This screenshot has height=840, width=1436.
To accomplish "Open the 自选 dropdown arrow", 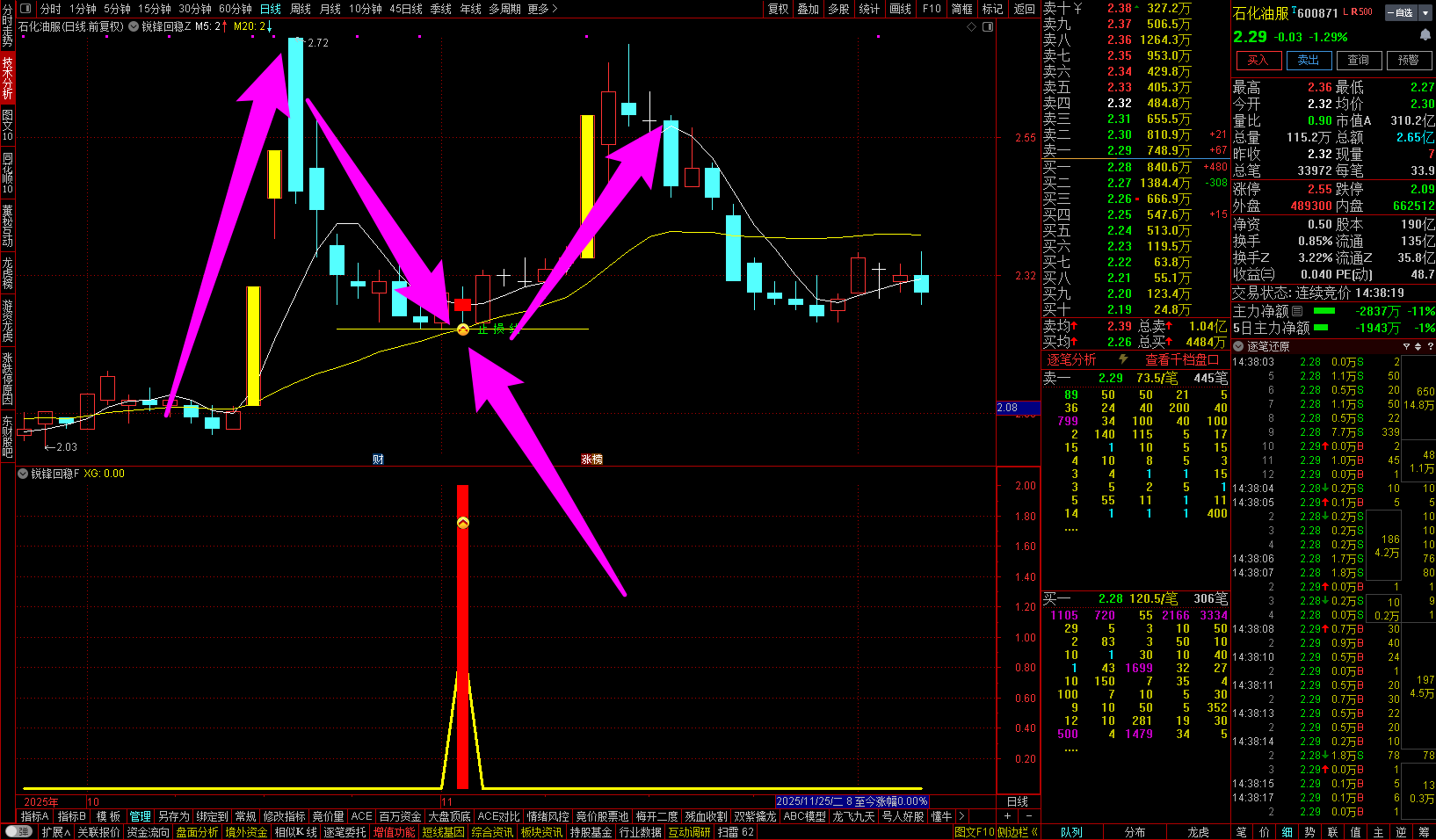I will click(1425, 12).
